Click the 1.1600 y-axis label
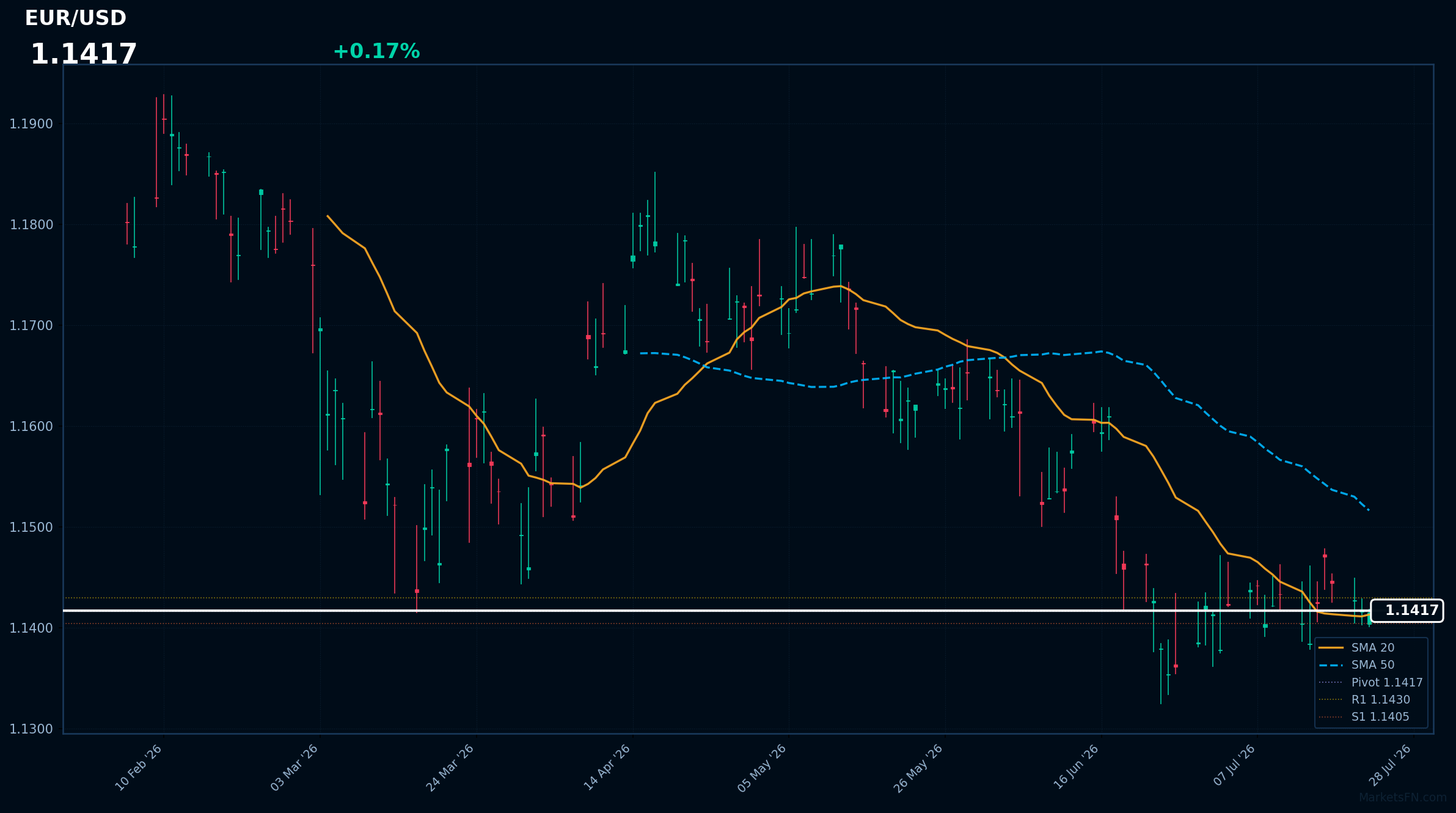The height and width of the screenshot is (813, 1456). [x=31, y=427]
